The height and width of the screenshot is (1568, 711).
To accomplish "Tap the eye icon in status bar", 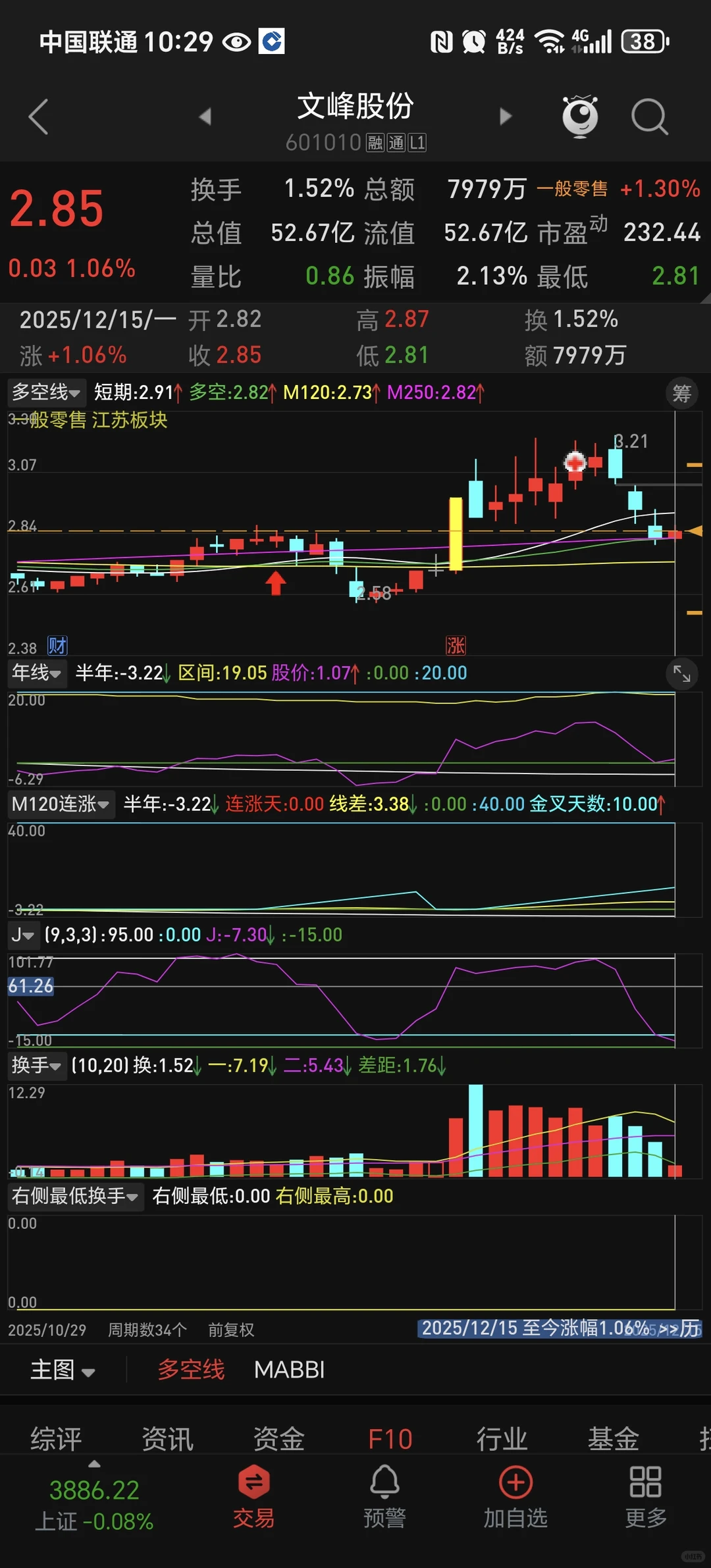I will (x=237, y=42).
